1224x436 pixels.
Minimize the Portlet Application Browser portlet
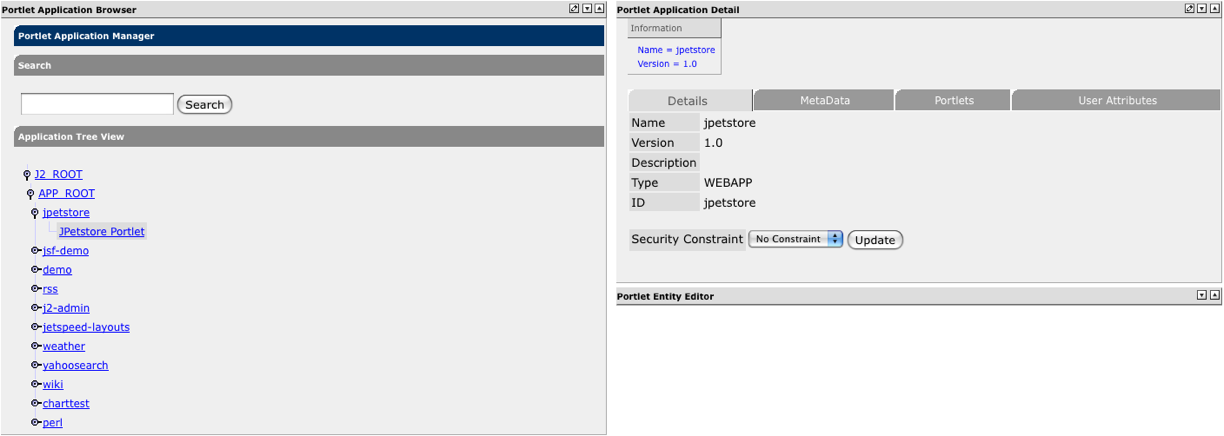click(x=587, y=9)
